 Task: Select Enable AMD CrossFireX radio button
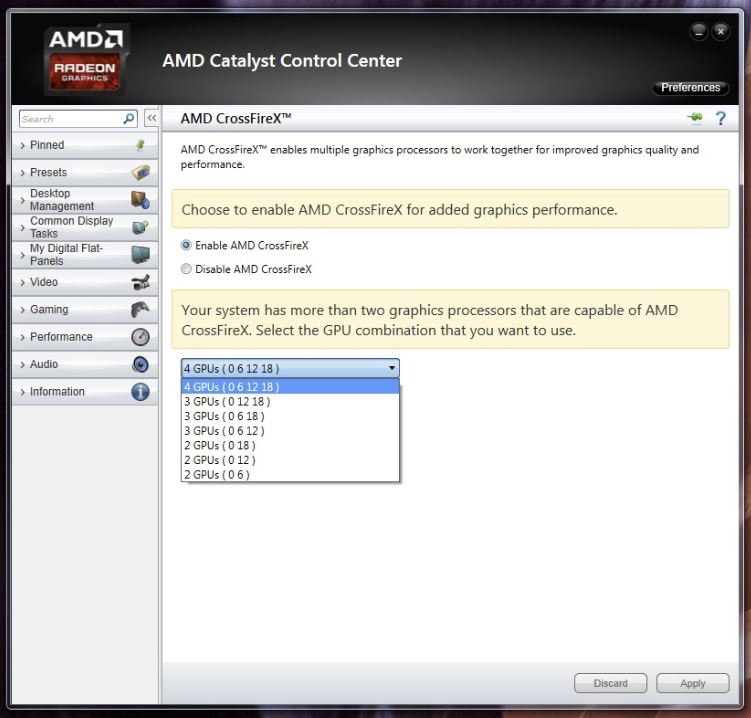coord(186,245)
